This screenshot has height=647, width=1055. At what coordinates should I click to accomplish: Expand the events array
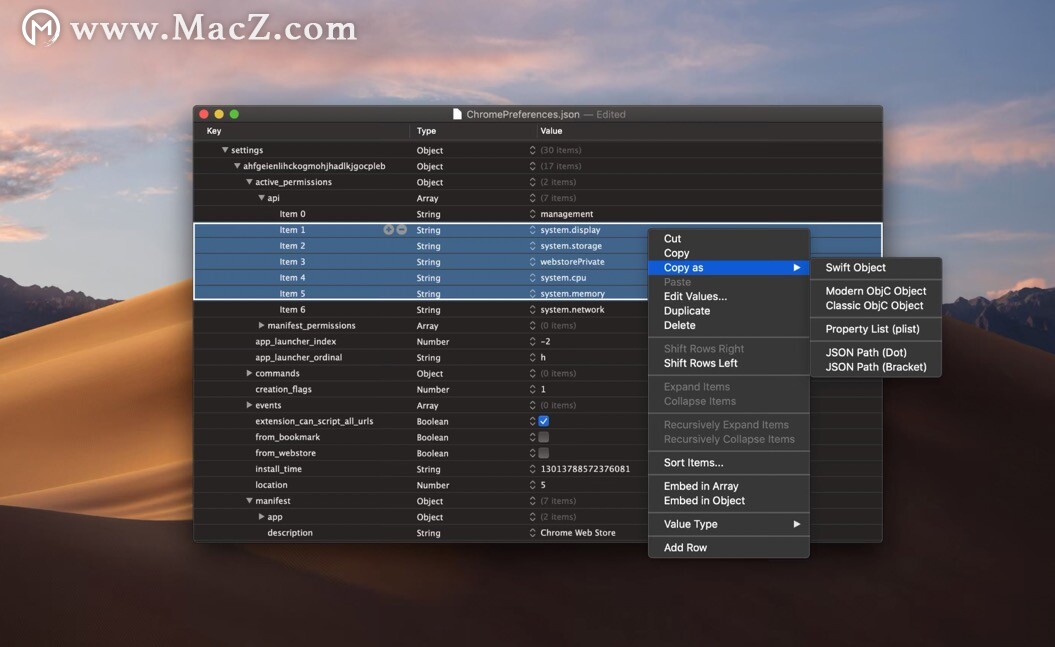click(249, 405)
